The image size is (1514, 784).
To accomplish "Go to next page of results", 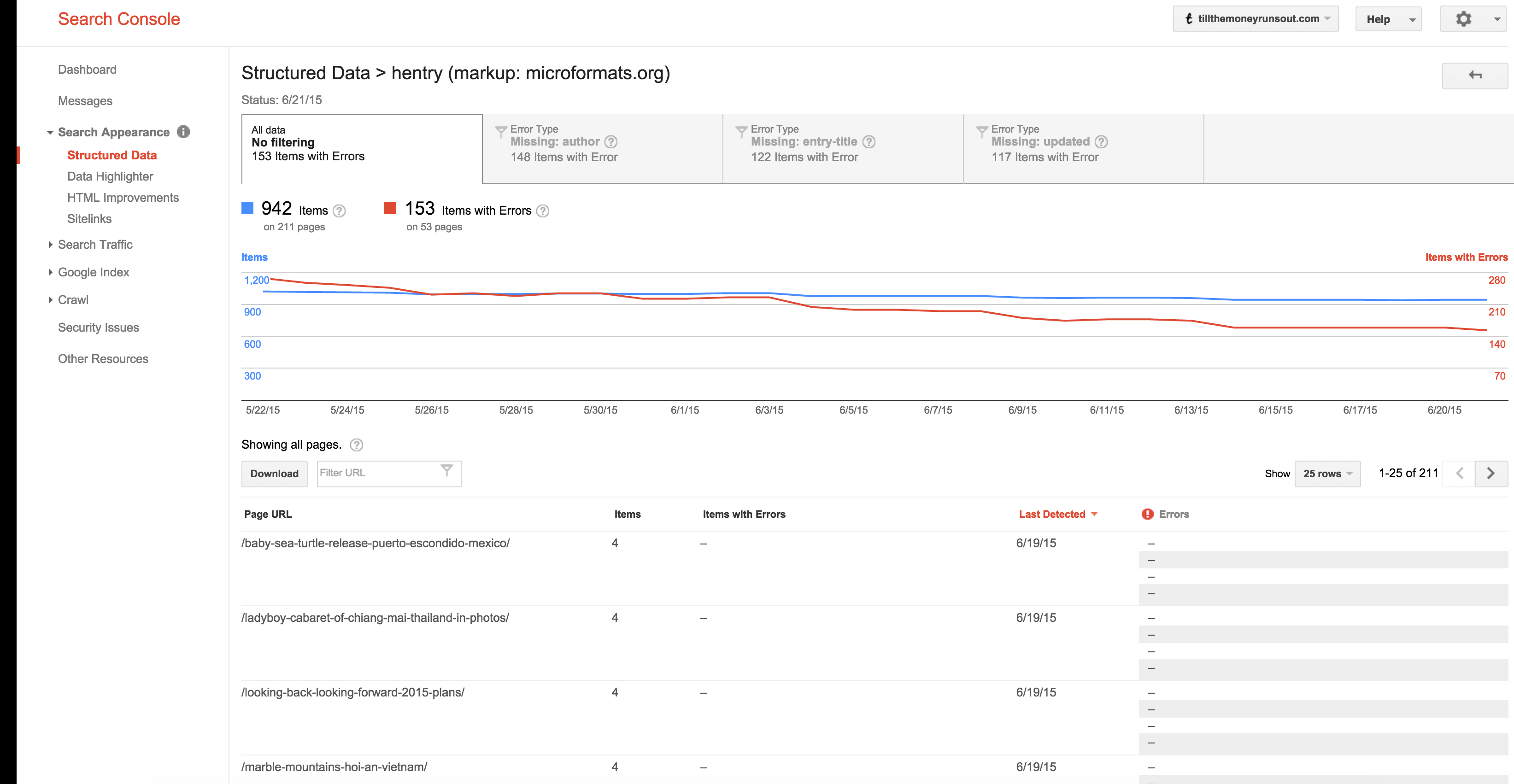I will (x=1491, y=473).
